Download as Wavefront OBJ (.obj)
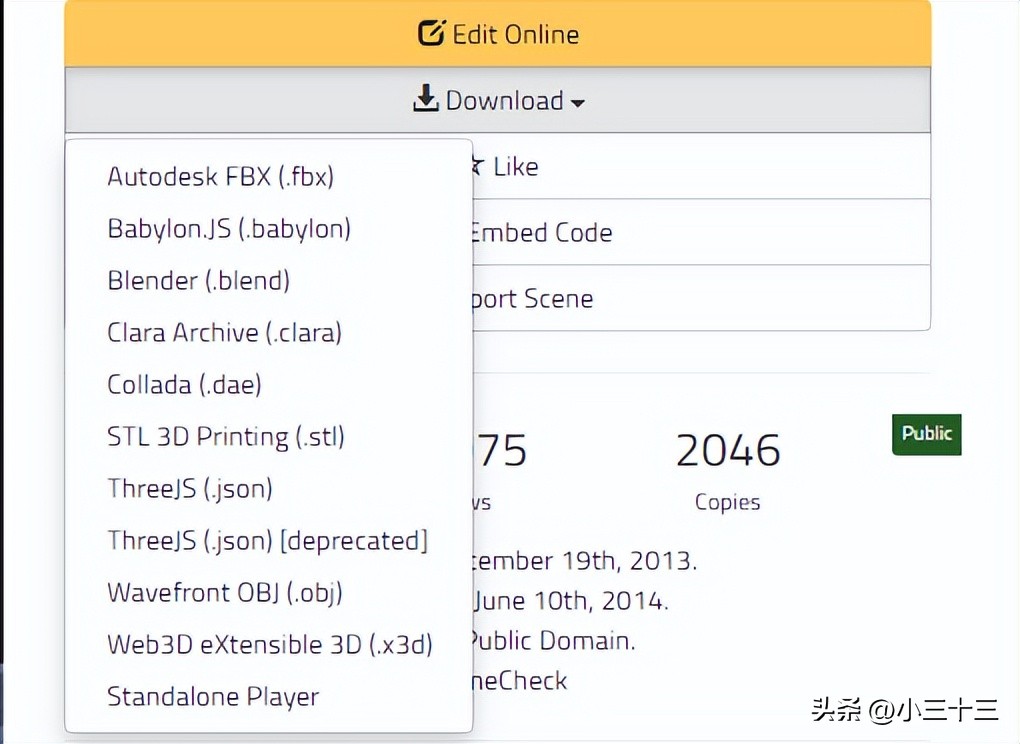 tap(224, 592)
